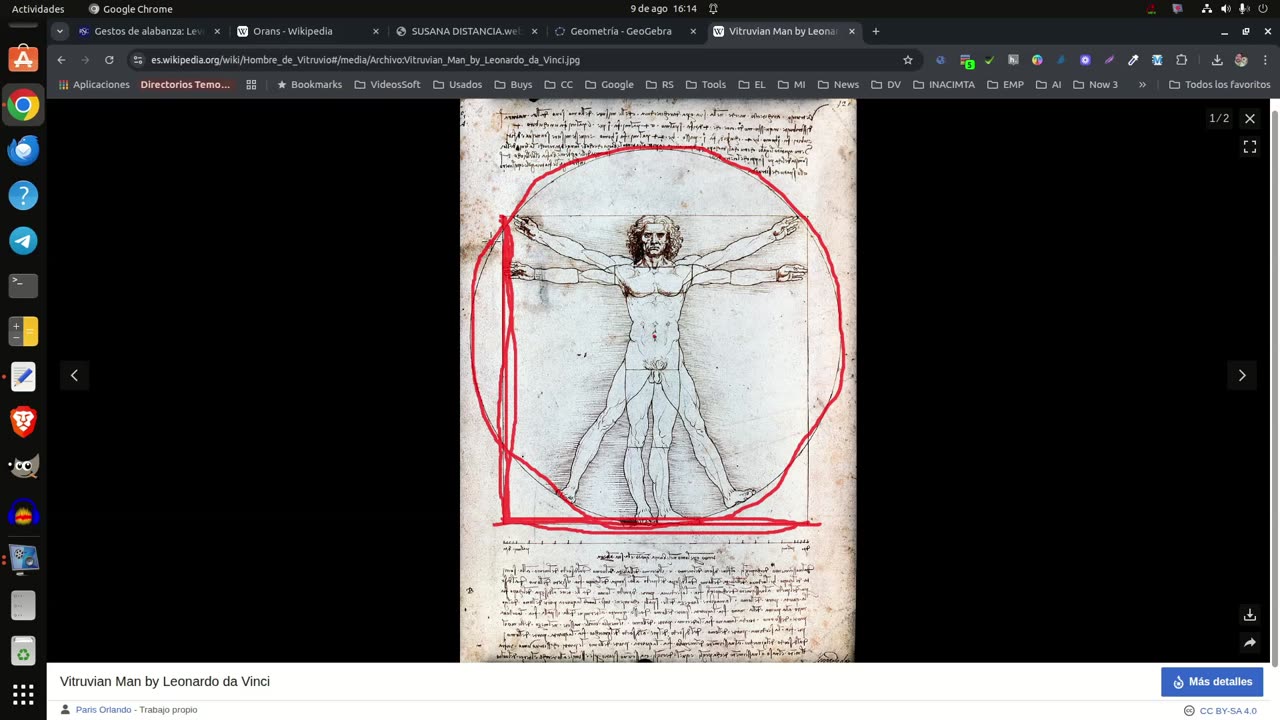The height and width of the screenshot is (720, 1280).
Task: Expand the tab search dropdown
Action: click(x=60, y=31)
